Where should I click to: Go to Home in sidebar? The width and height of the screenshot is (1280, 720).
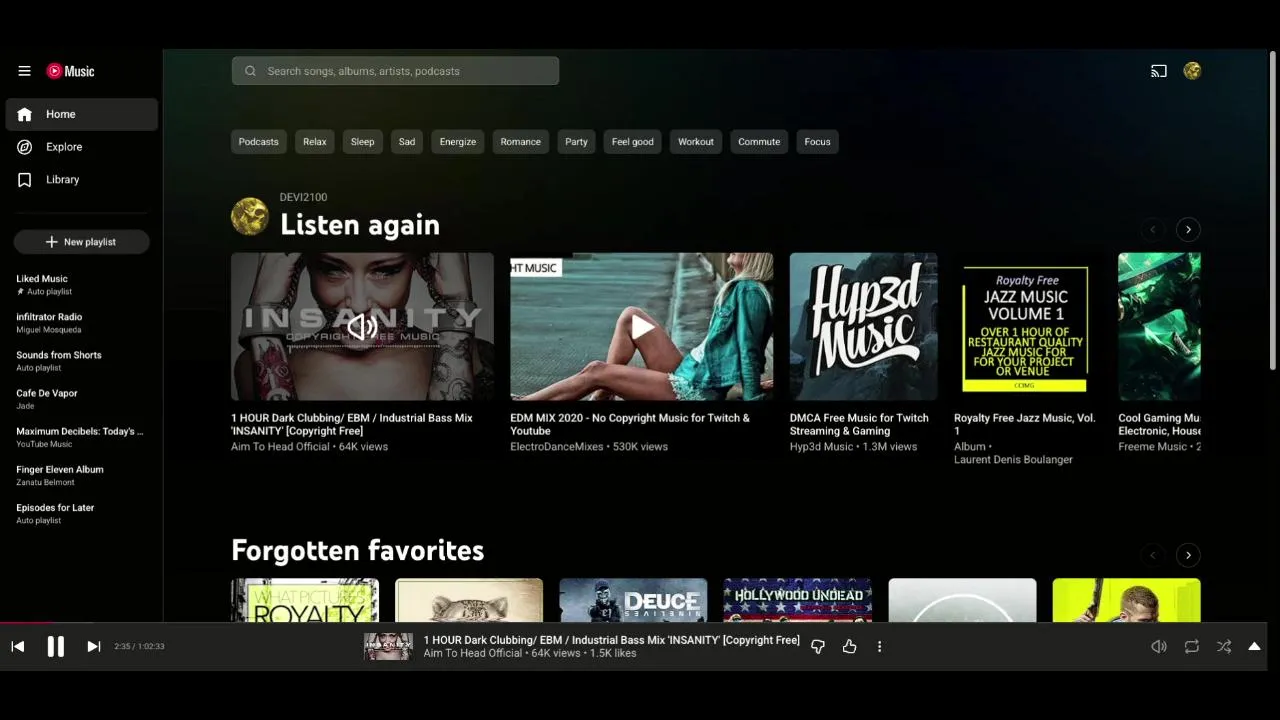(x=82, y=114)
